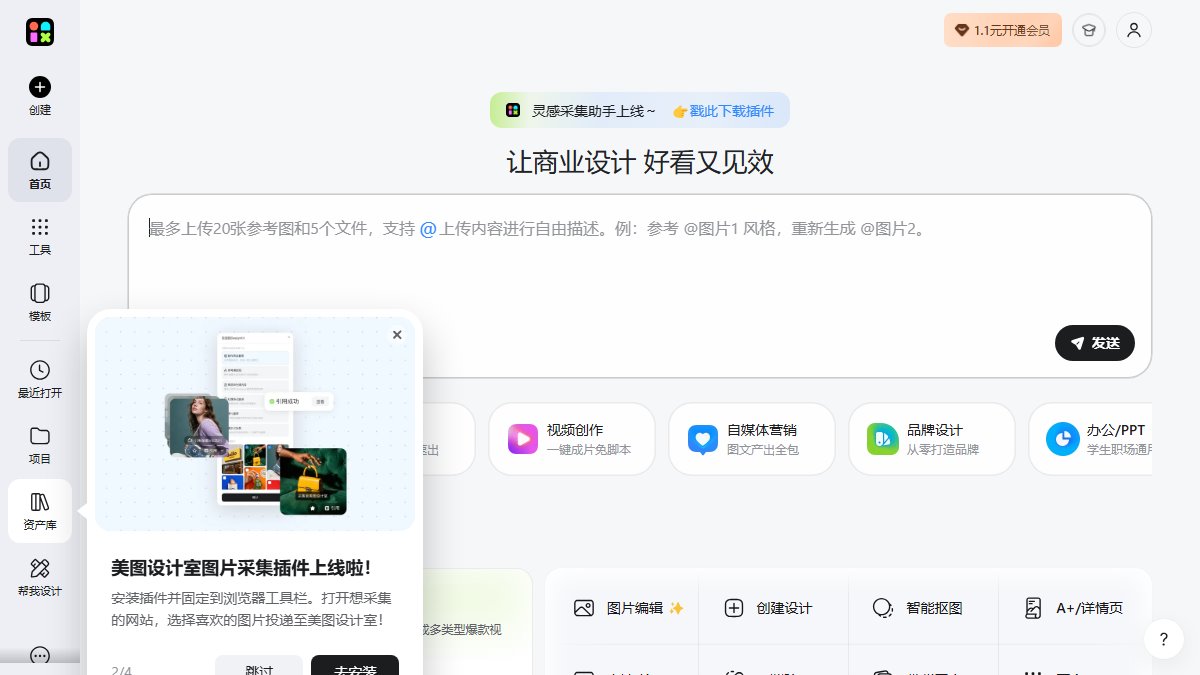Image resolution: width=1200 pixels, height=675 pixels.
Task: Click the more options ellipsis in sidebar
Action: pos(40,656)
